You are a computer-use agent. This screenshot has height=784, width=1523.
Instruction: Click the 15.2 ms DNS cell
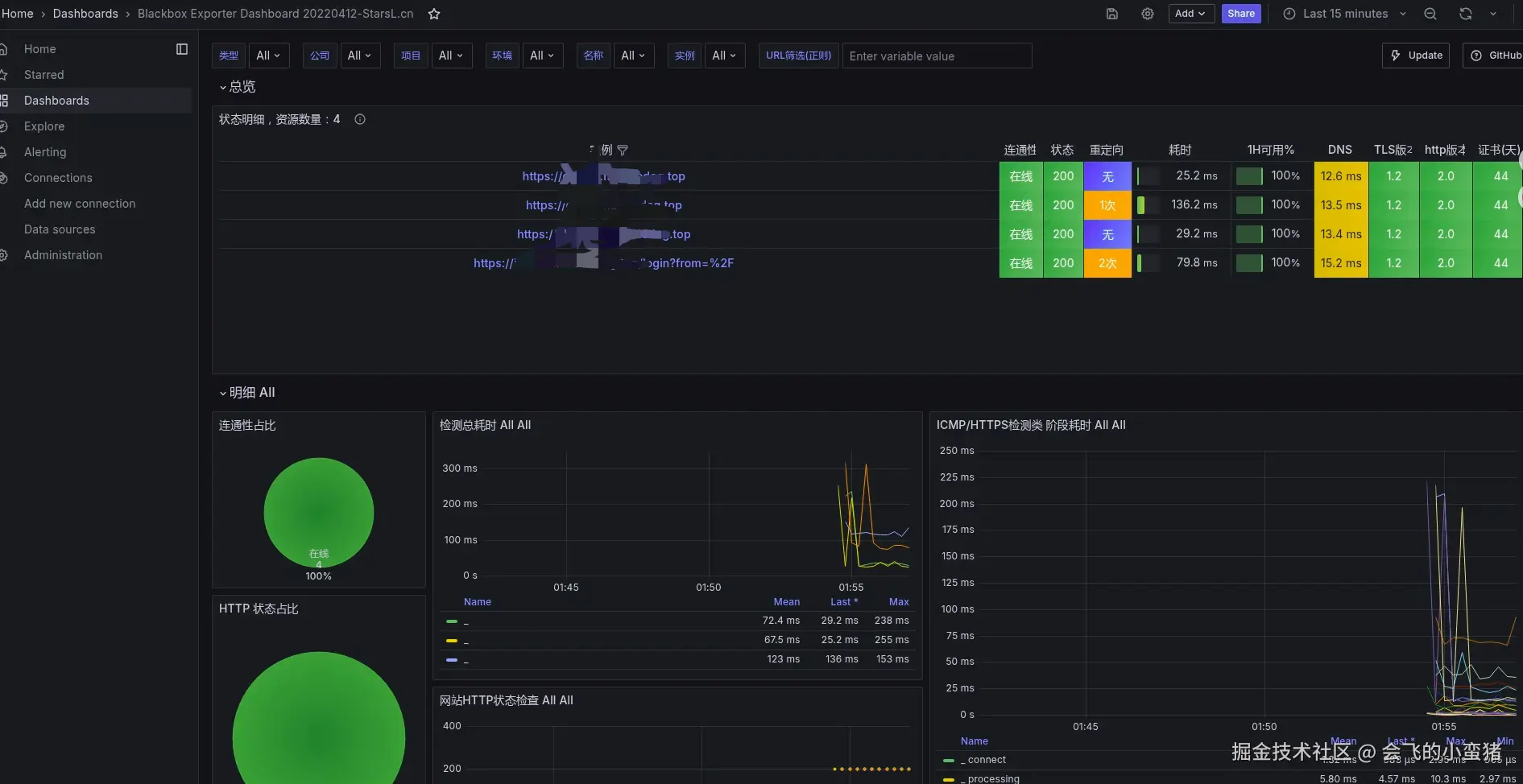[1341, 263]
